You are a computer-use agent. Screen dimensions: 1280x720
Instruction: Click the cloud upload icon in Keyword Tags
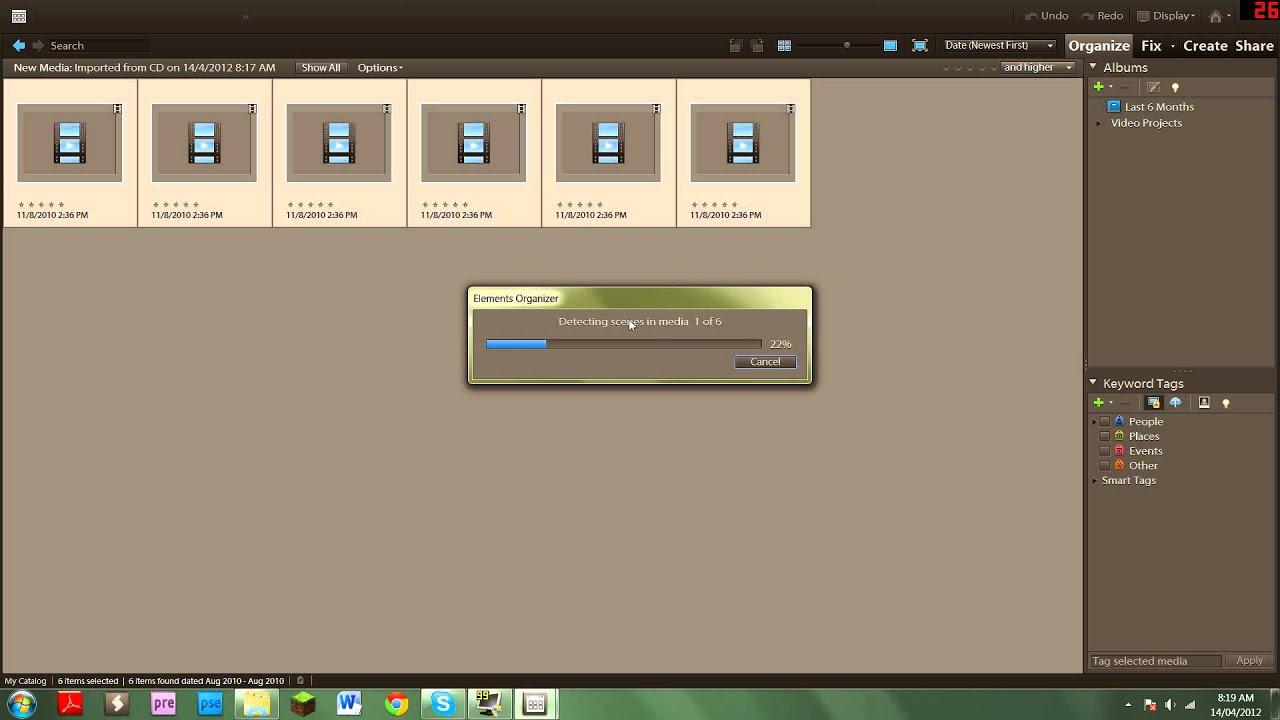(x=1175, y=403)
